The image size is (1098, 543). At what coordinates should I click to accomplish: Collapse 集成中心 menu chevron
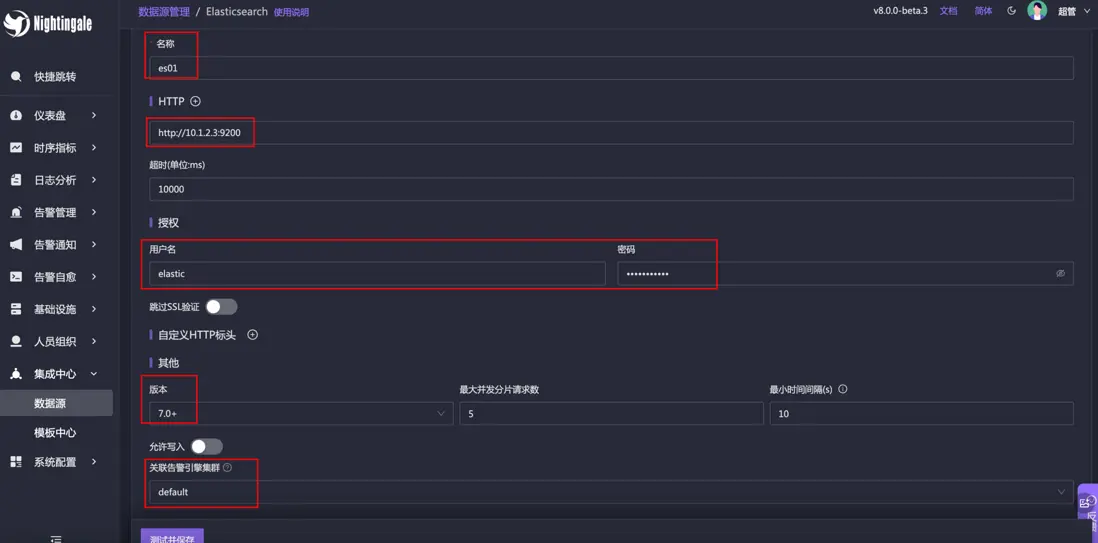(94, 373)
